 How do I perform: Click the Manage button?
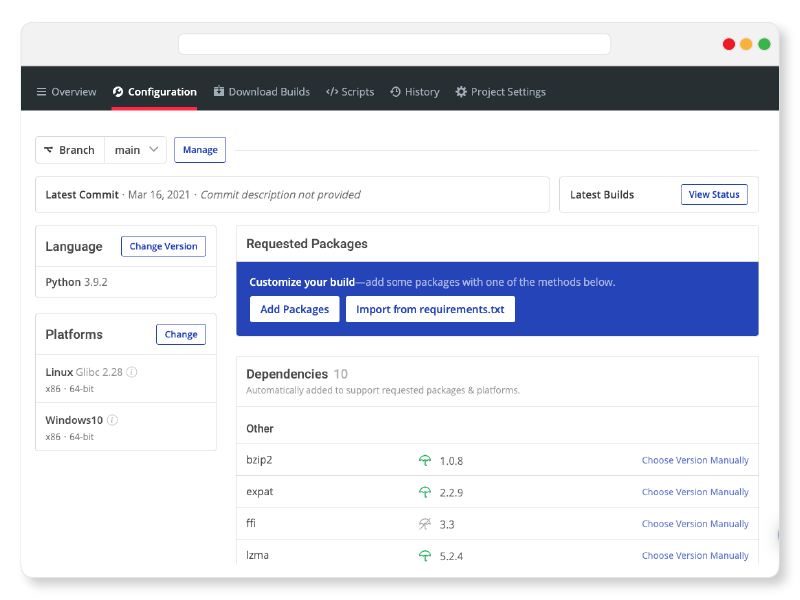point(200,150)
